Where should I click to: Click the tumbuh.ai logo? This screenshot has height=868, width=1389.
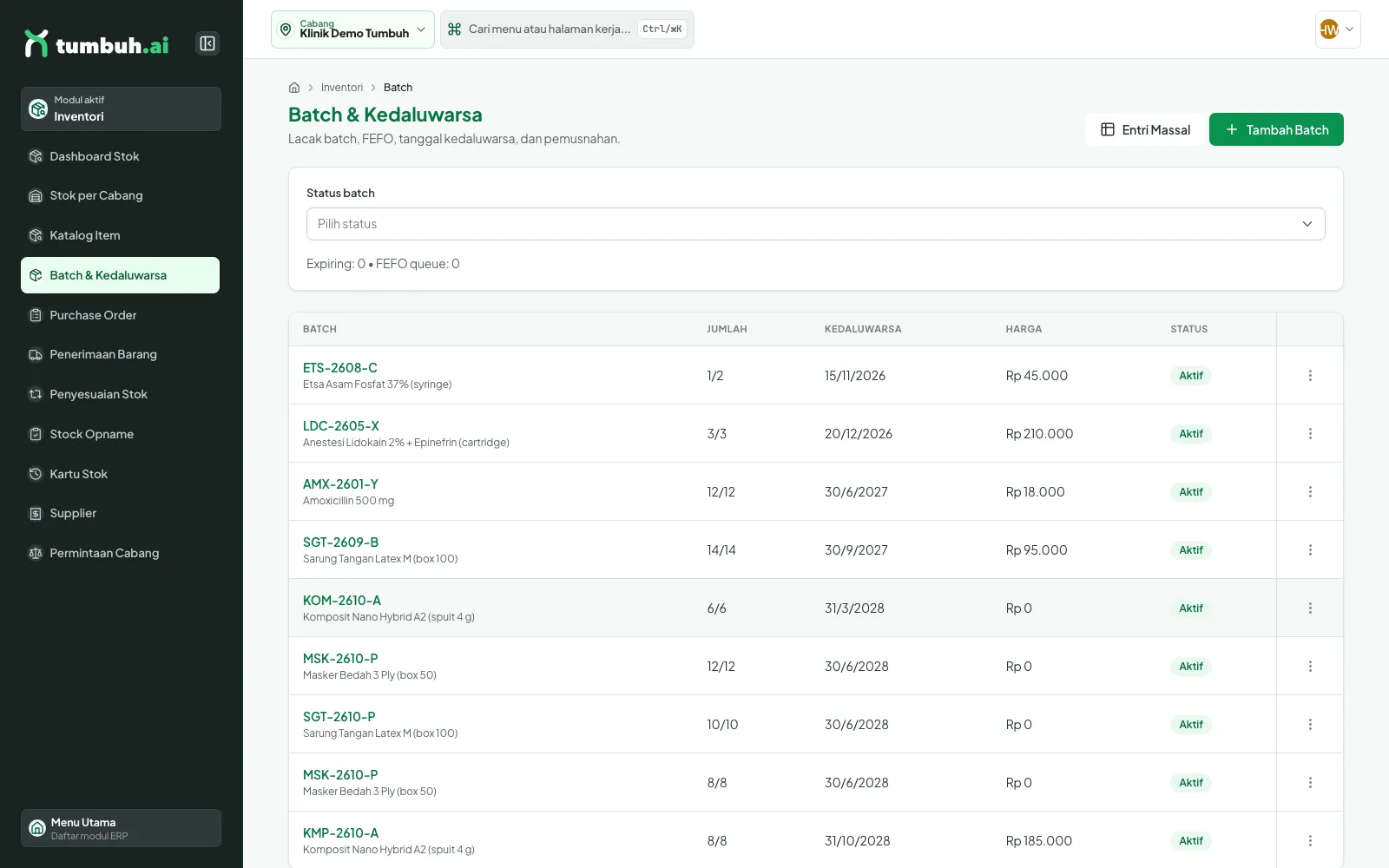[x=96, y=43]
